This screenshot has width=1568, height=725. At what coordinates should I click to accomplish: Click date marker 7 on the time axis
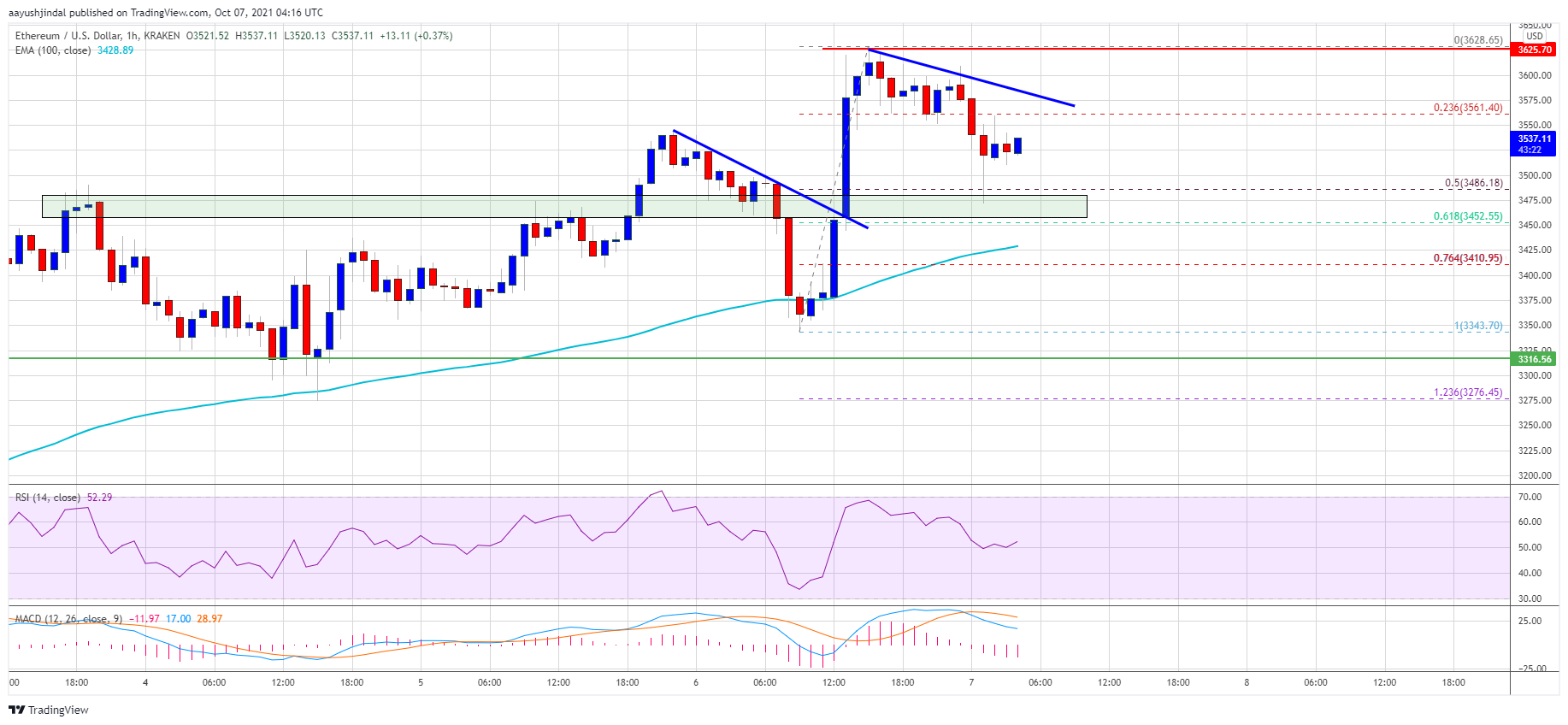click(971, 682)
